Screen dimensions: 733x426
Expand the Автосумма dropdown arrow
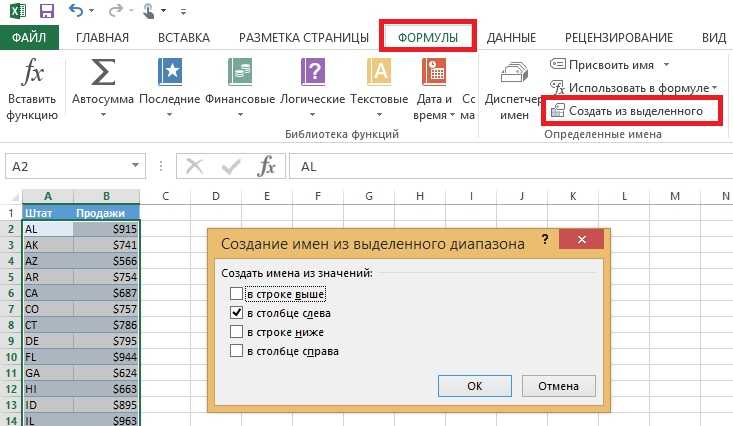click(x=103, y=115)
